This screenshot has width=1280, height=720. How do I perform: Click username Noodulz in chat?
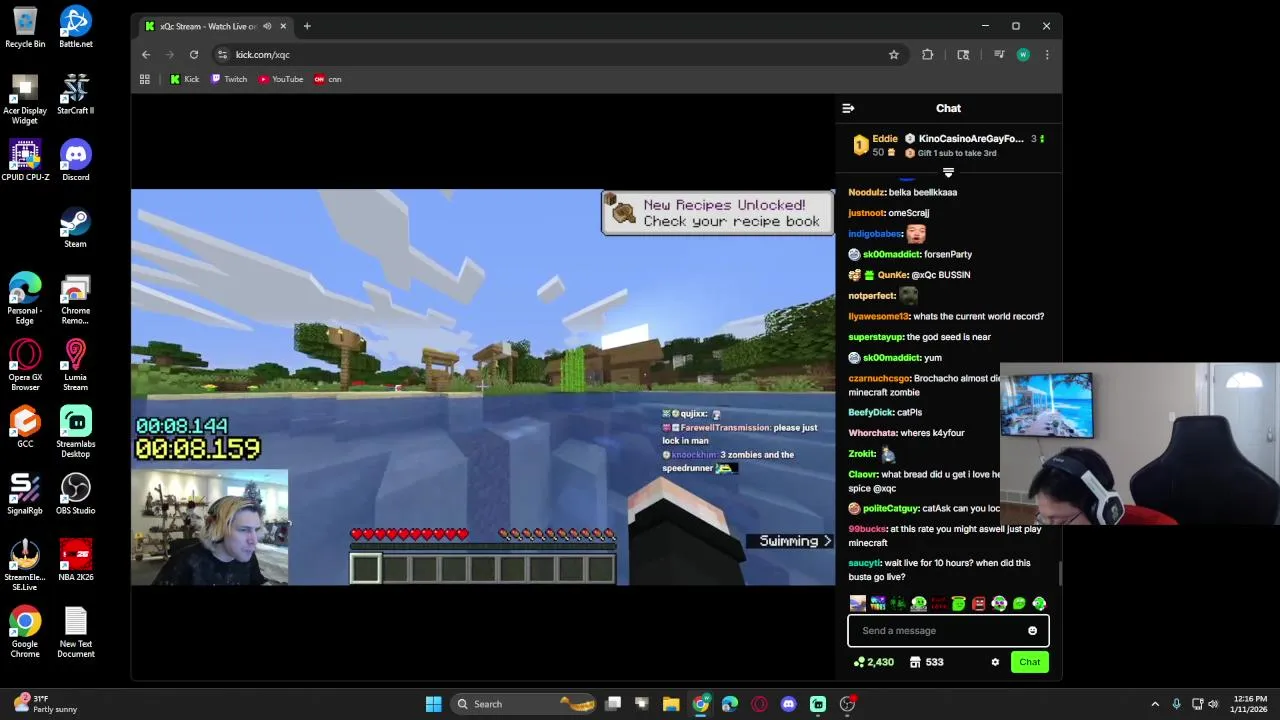(866, 192)
